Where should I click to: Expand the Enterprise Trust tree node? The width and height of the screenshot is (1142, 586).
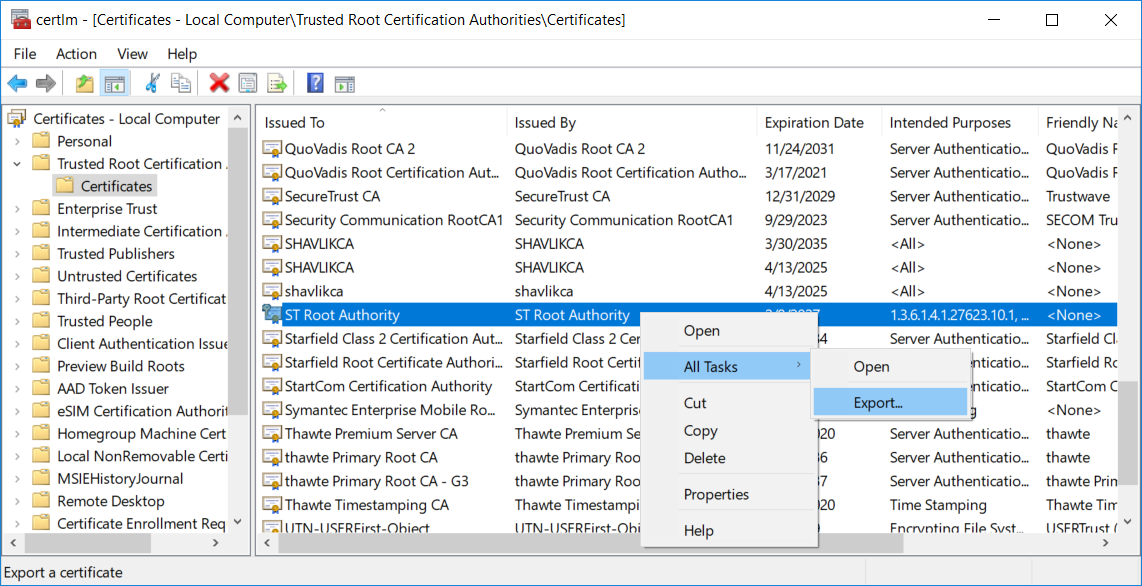[x=17, y=209]
